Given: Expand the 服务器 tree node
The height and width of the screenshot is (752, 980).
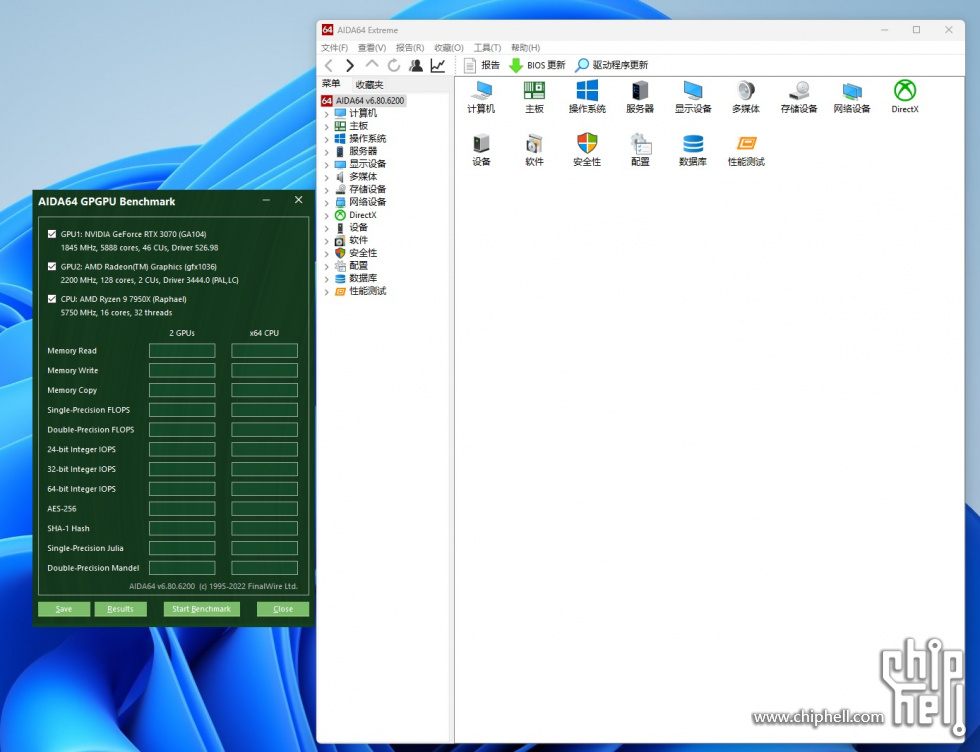Looking at the screenshot, I should point(326,152).
